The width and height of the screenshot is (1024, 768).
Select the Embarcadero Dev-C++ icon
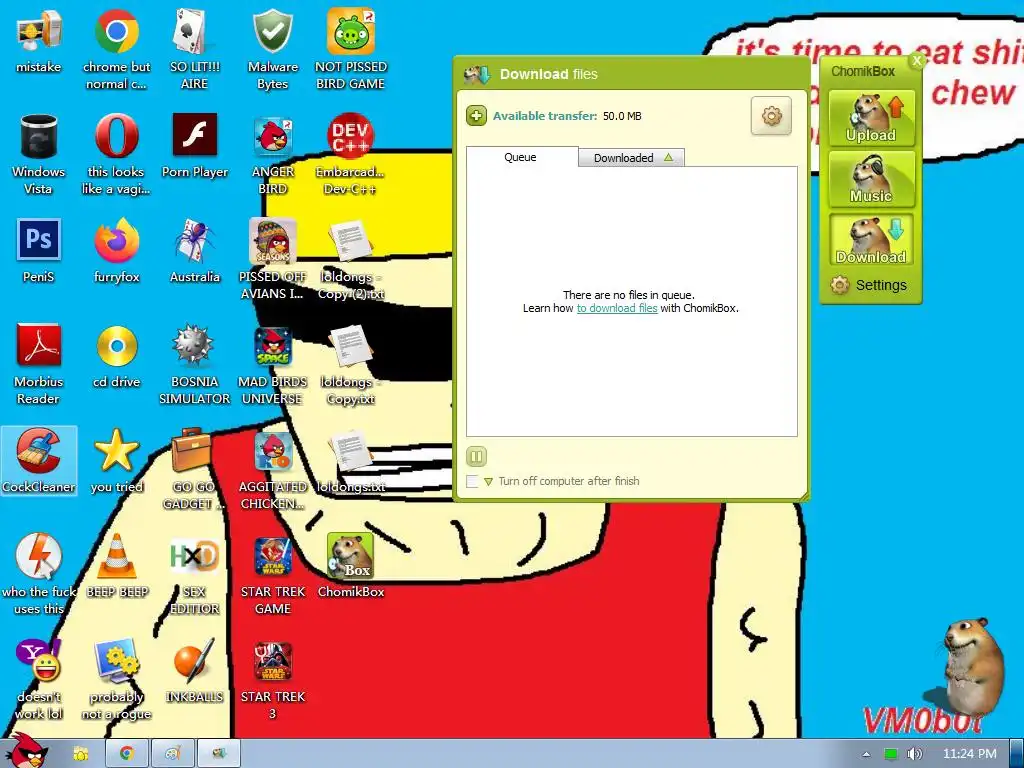[351, 155]
